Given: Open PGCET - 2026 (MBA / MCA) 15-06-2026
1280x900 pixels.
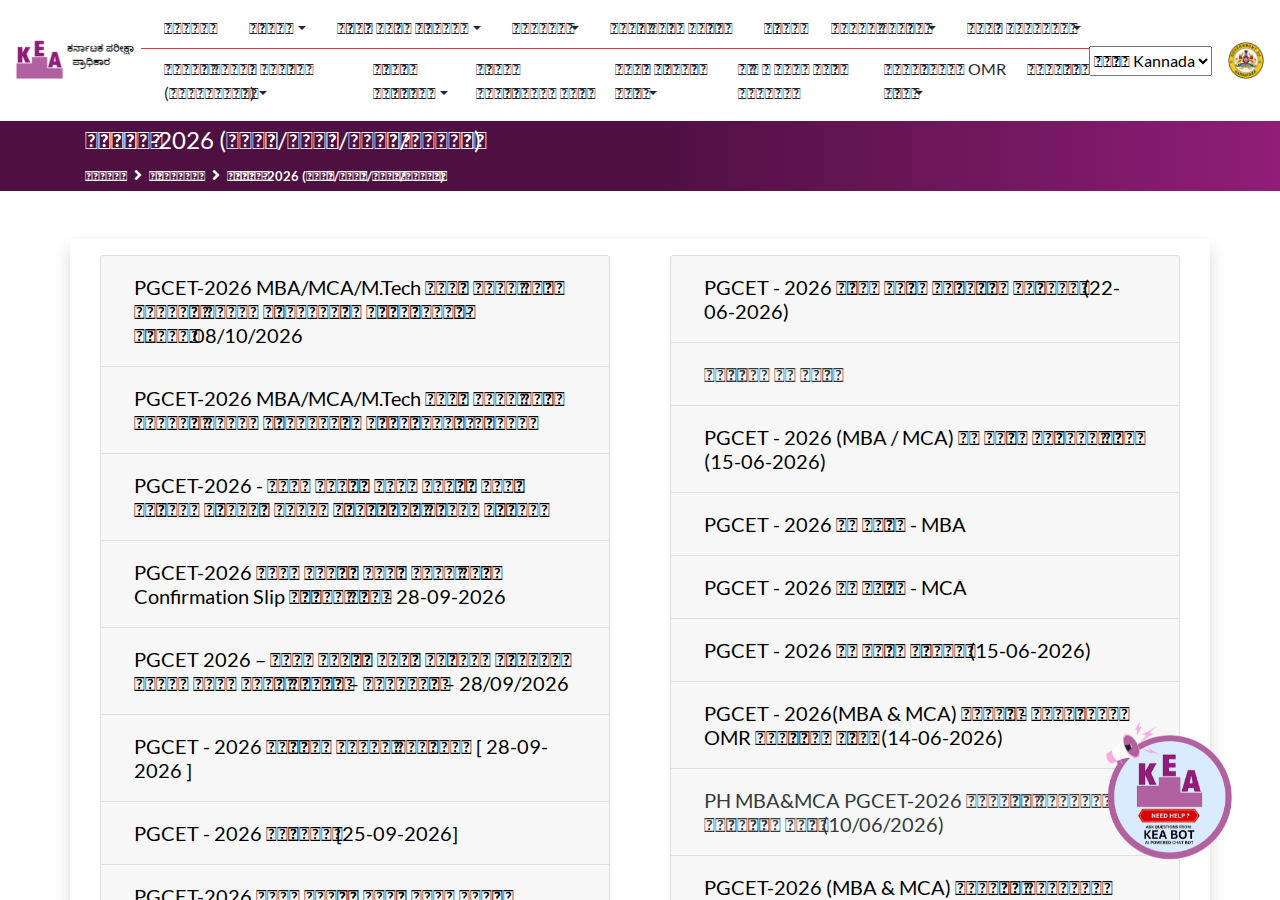Looking at the screenshot, I should tap(925, 449).
